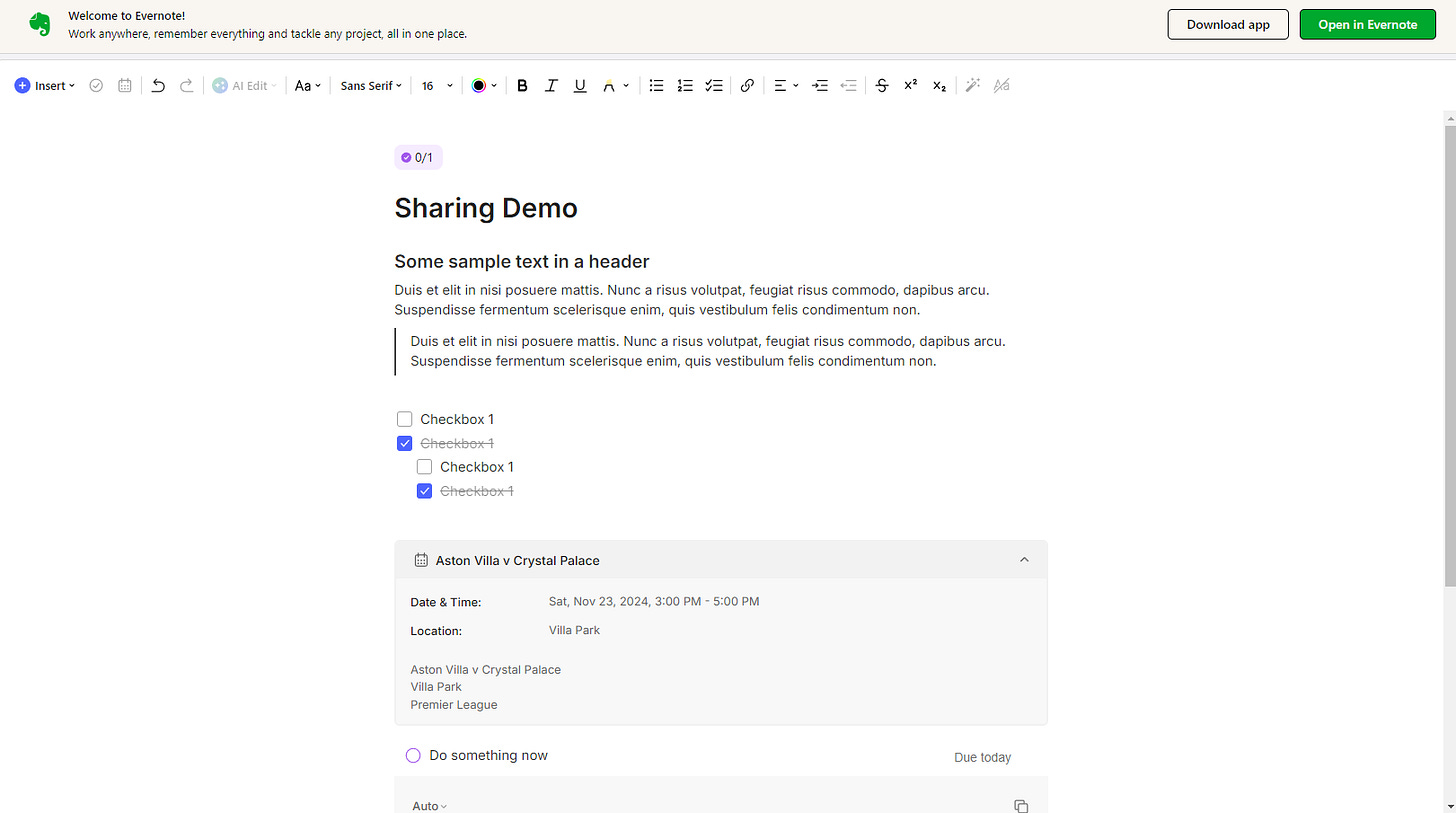Click the Download app button
Viewport: 1456px width, 813px height.
click(1228, 25)
